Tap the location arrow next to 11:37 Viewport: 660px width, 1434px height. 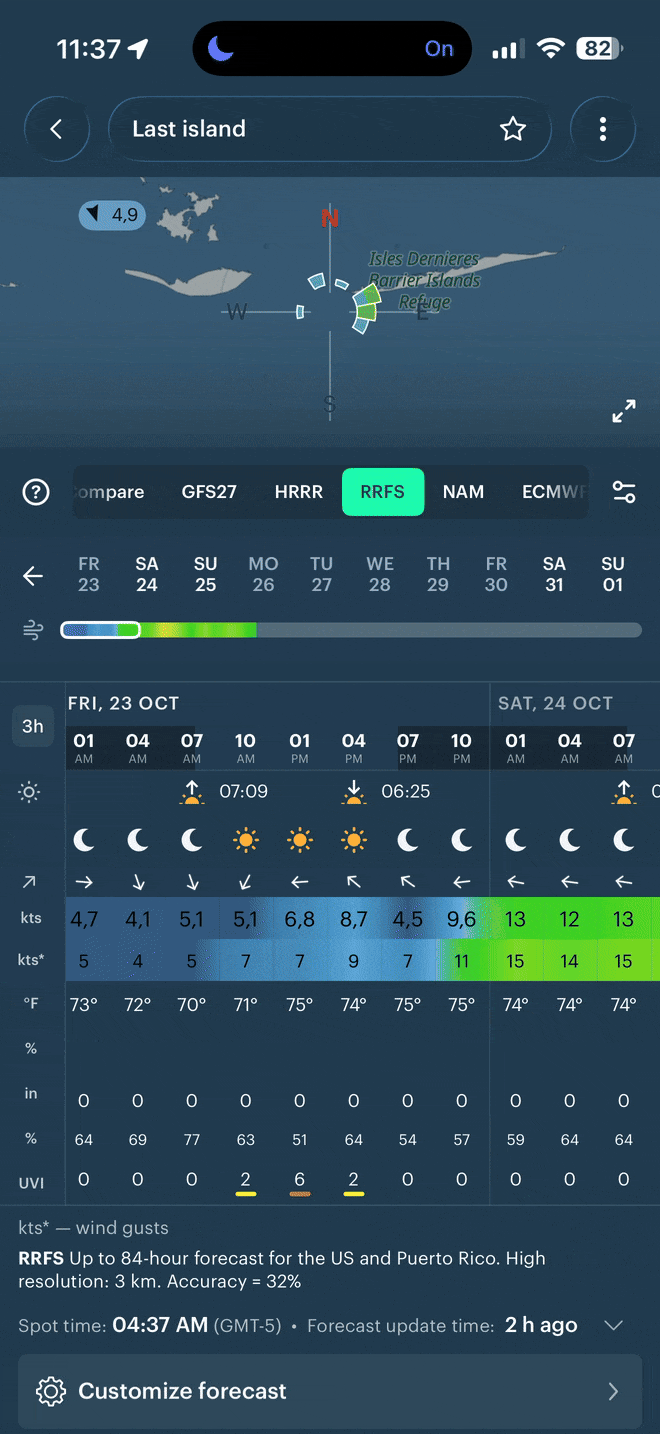139,49
